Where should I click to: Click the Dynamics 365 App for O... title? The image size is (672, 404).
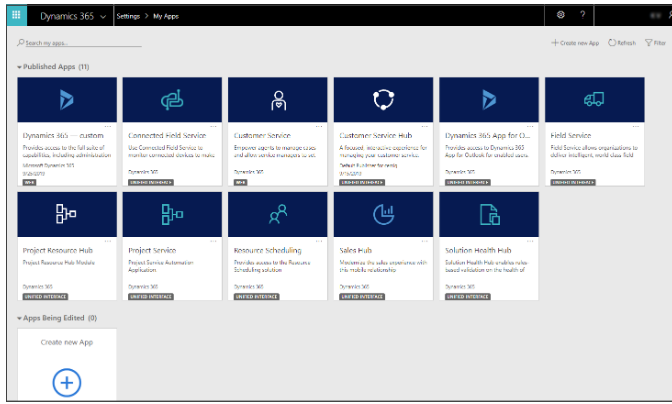[x=487, y=135]
